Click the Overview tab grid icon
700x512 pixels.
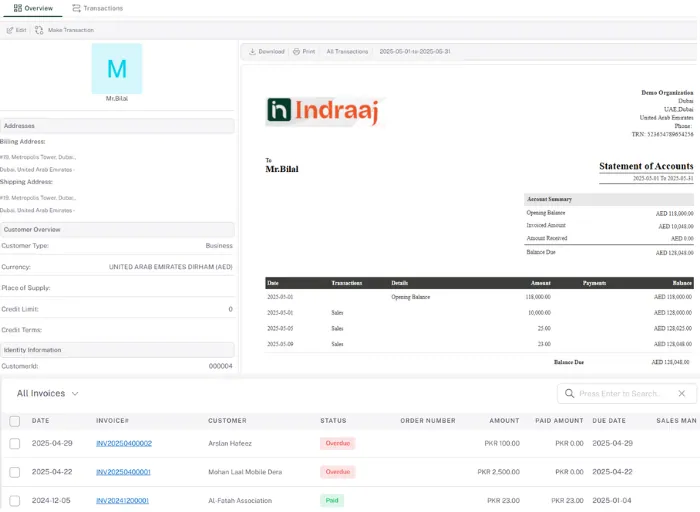tap(18, 8)
